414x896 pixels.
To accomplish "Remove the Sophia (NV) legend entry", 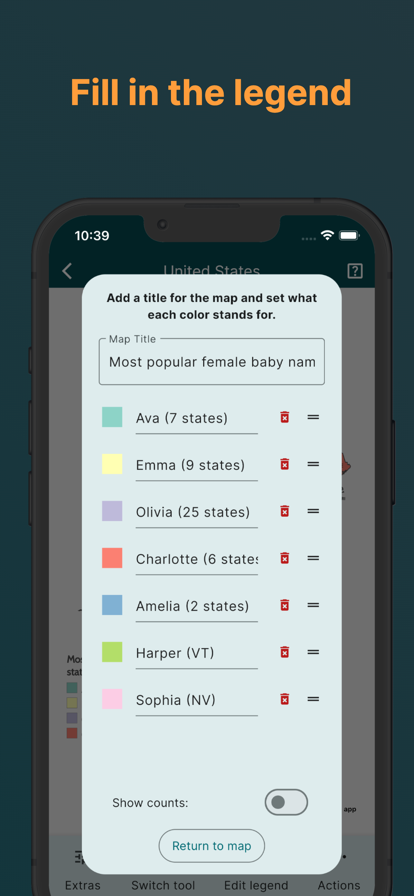I will [284, 698].
